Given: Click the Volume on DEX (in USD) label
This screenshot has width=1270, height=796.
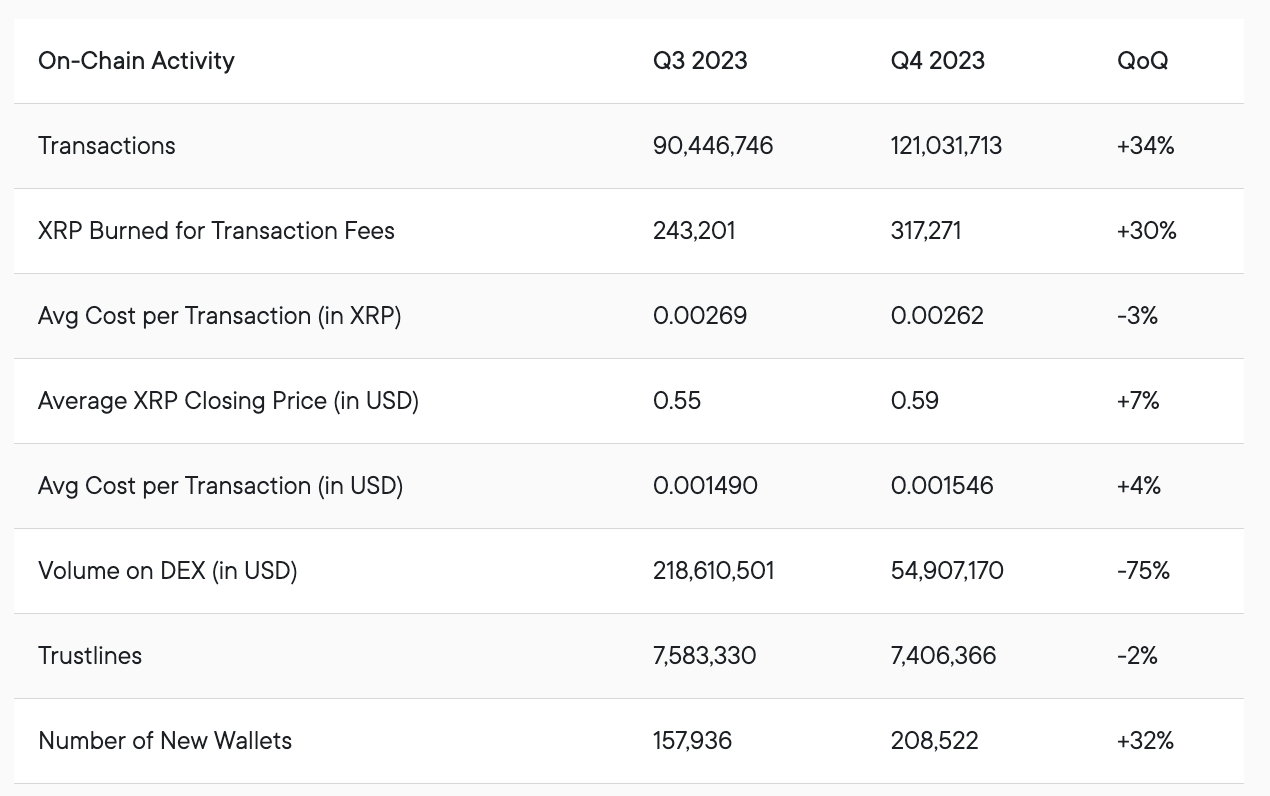Looking at the screenshot, I should coord(168,571).
